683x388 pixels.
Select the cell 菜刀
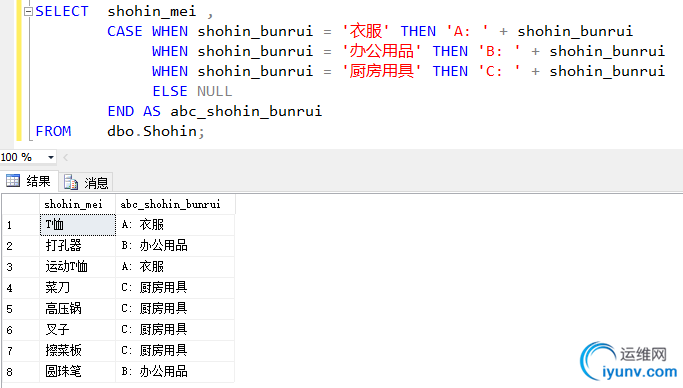78,287
